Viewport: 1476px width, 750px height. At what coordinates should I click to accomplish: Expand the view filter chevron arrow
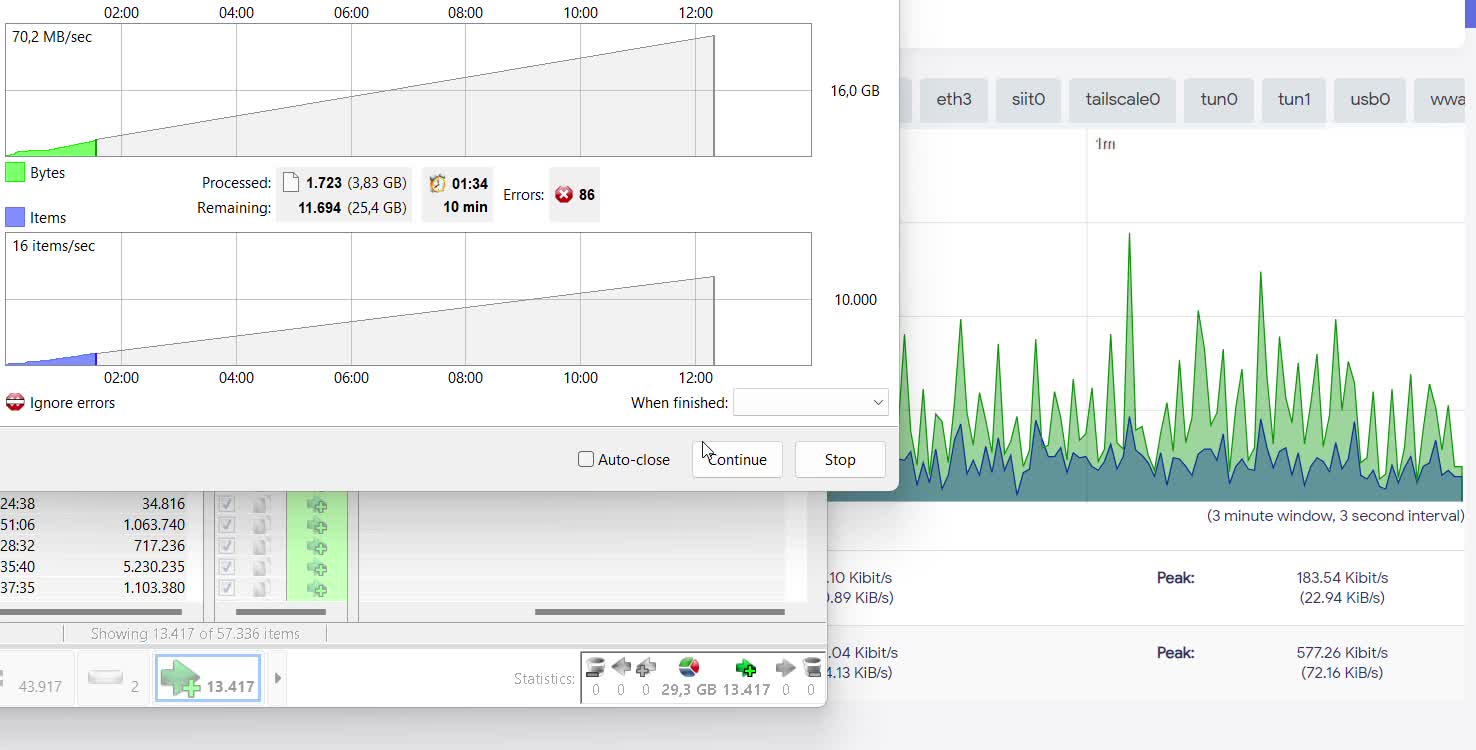pos(277,678)
